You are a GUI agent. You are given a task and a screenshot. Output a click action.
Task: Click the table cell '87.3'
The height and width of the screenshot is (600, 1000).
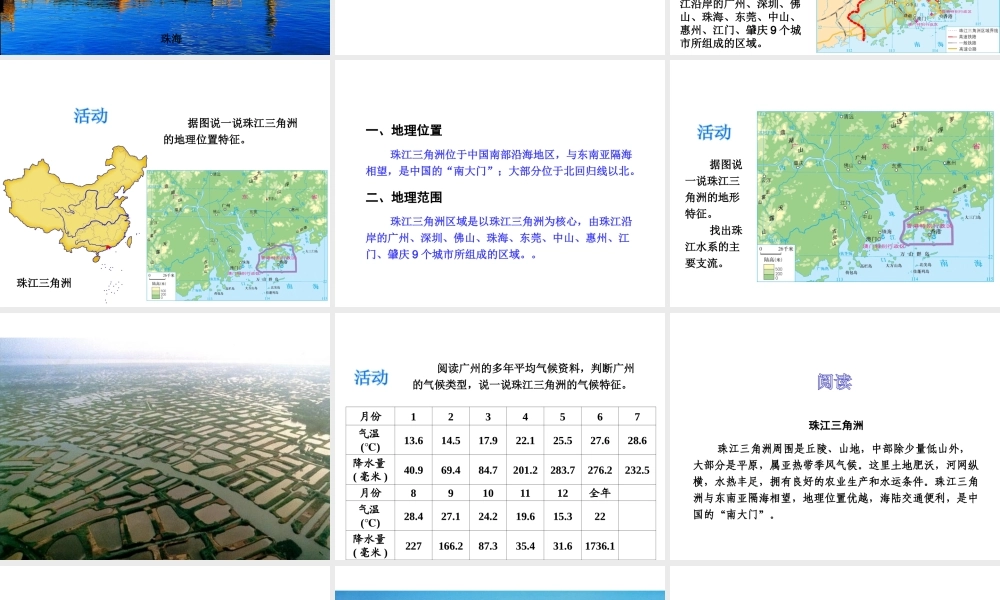click(488, 546)
